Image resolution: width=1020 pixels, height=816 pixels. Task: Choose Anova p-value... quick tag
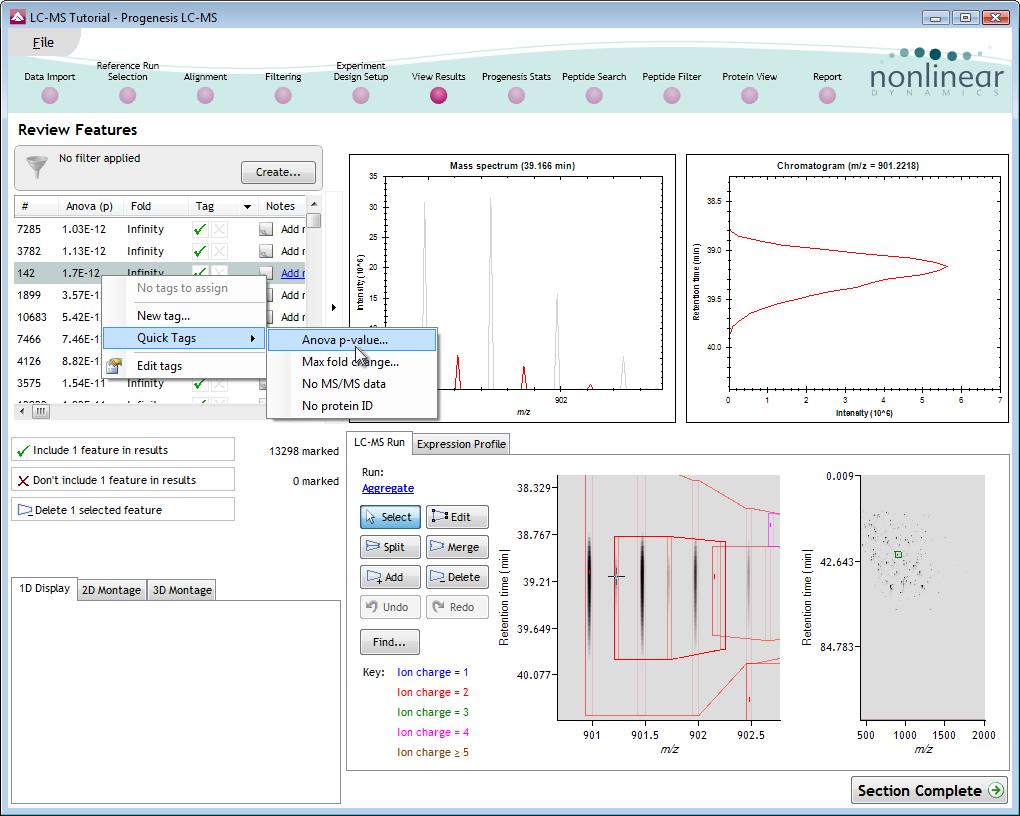click(352, 340)
